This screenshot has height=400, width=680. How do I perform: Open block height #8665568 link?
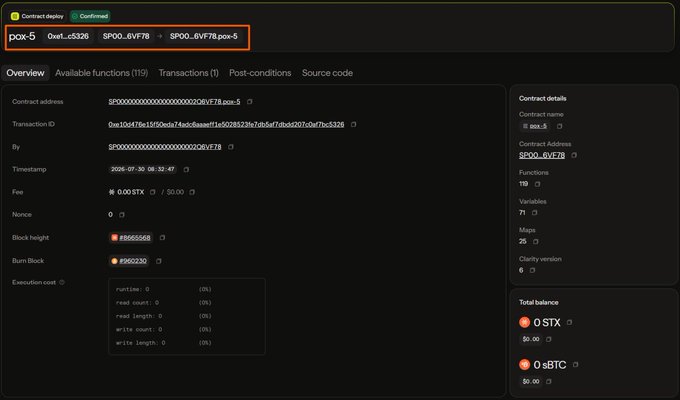pos(135,238)
